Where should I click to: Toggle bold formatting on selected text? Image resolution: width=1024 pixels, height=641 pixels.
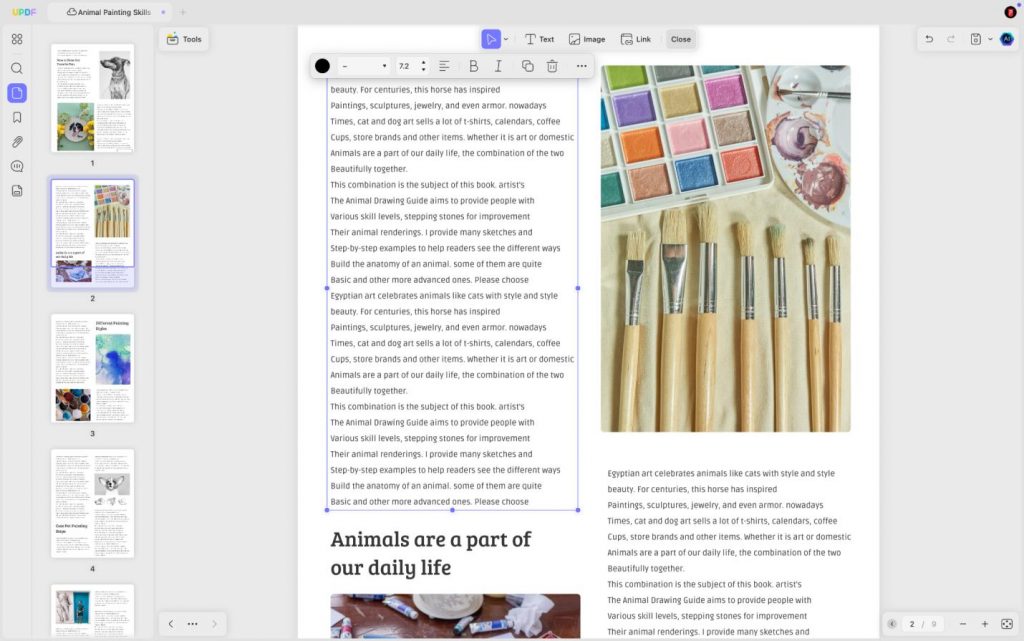click(x=473, y=66)
